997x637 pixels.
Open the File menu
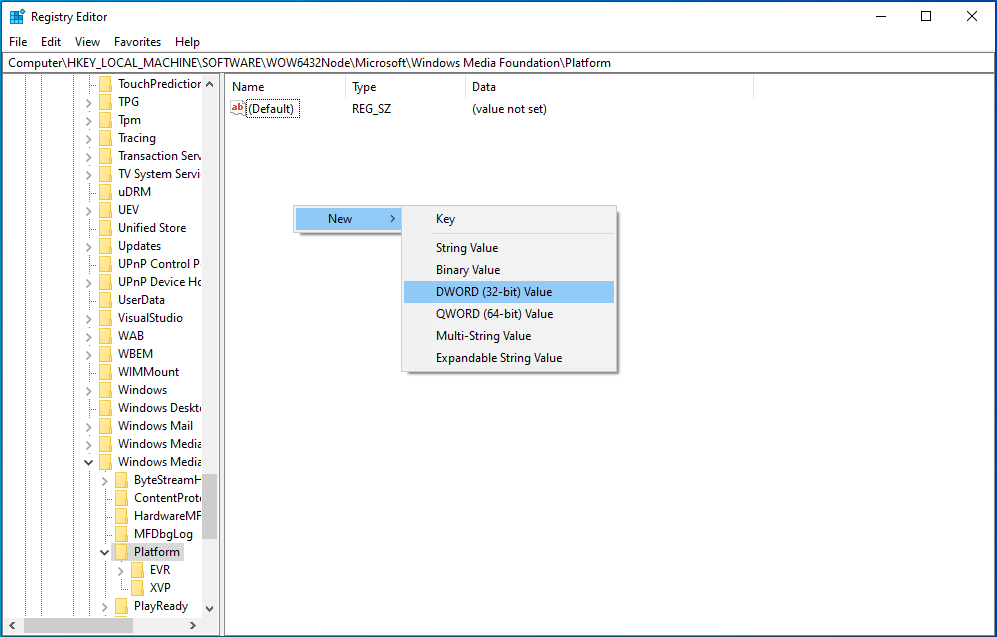pyautogui.click(x=18, y=42)
